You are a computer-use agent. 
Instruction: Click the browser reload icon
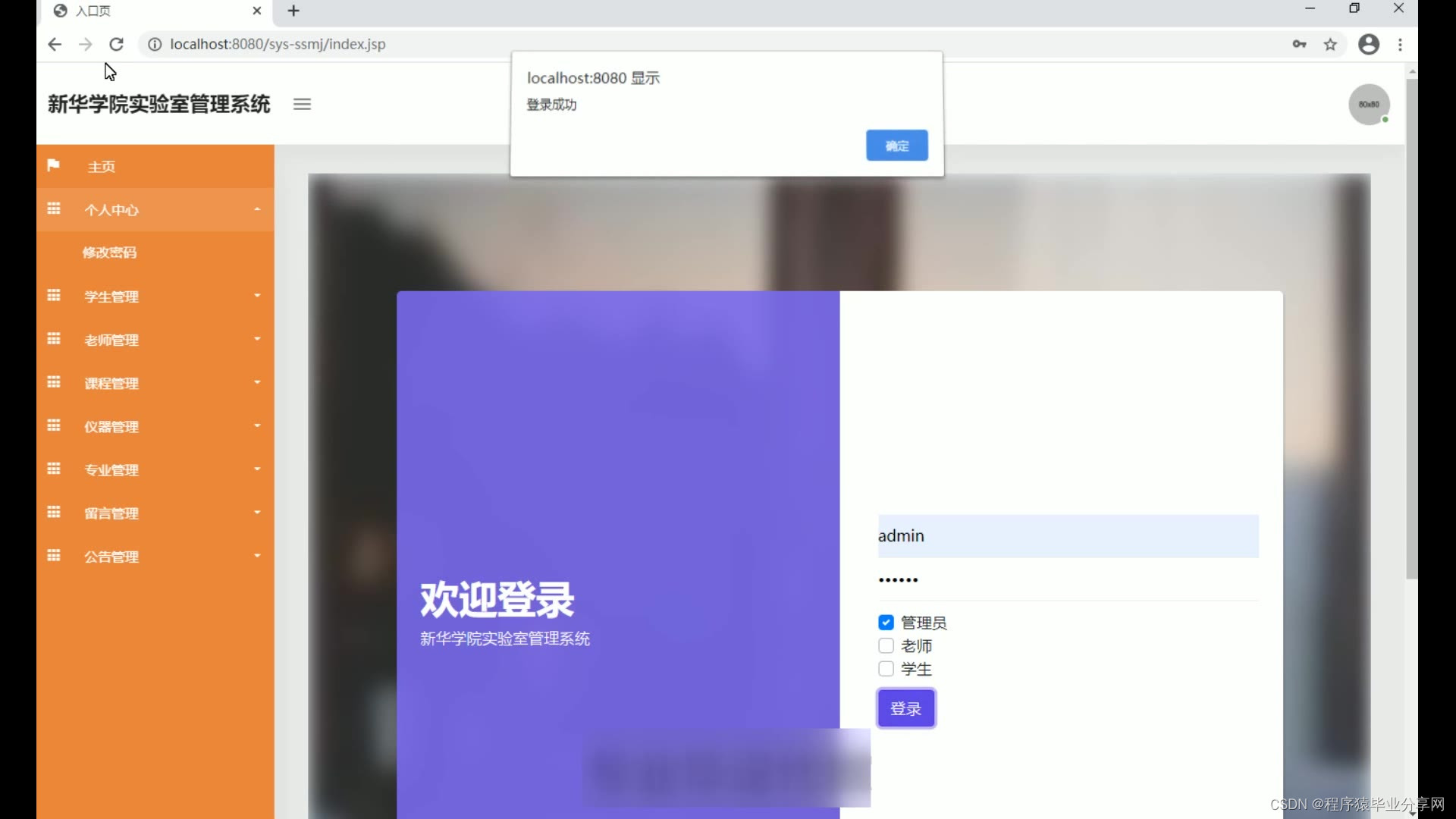pyautogui.click(x=116, y=44)
